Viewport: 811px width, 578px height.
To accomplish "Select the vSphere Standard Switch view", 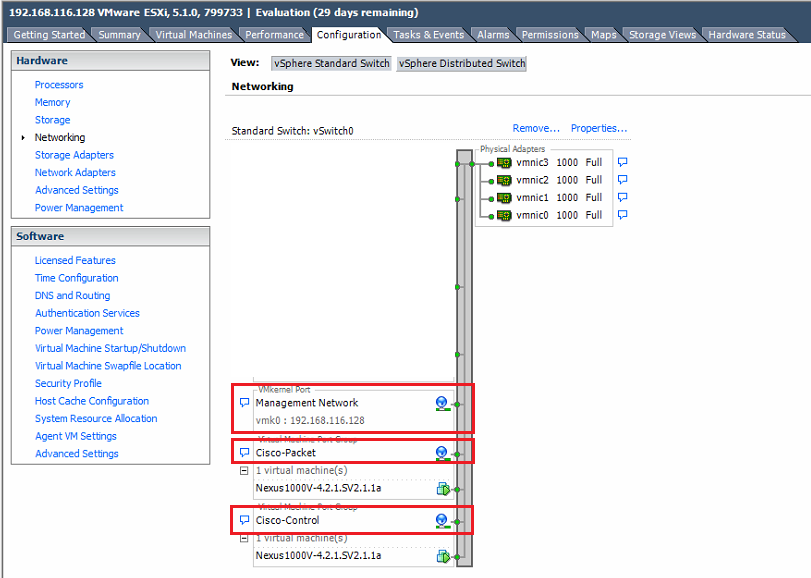I will (332, 64).
